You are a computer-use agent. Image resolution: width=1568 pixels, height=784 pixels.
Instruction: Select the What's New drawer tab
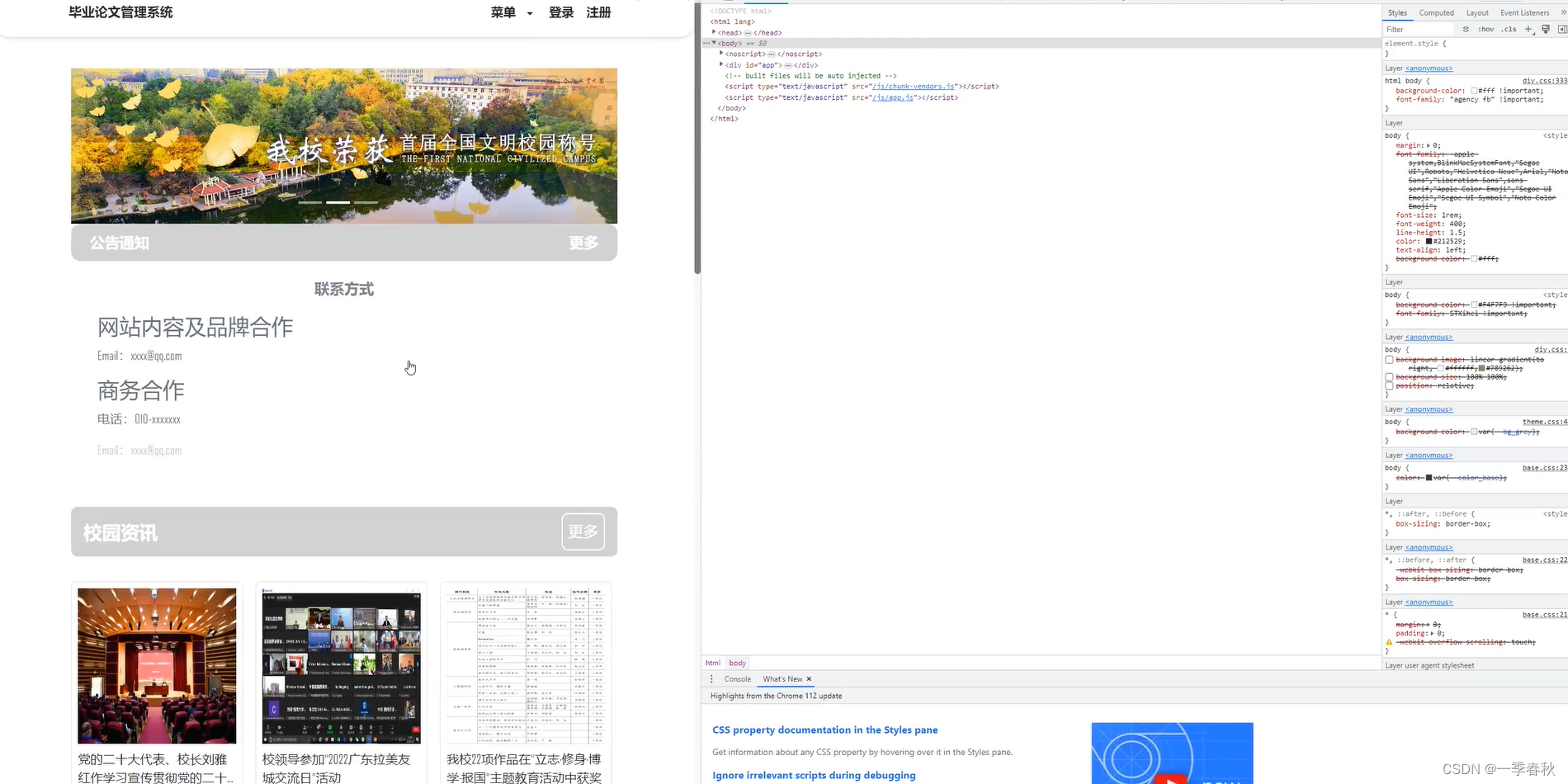coord(782,679)
